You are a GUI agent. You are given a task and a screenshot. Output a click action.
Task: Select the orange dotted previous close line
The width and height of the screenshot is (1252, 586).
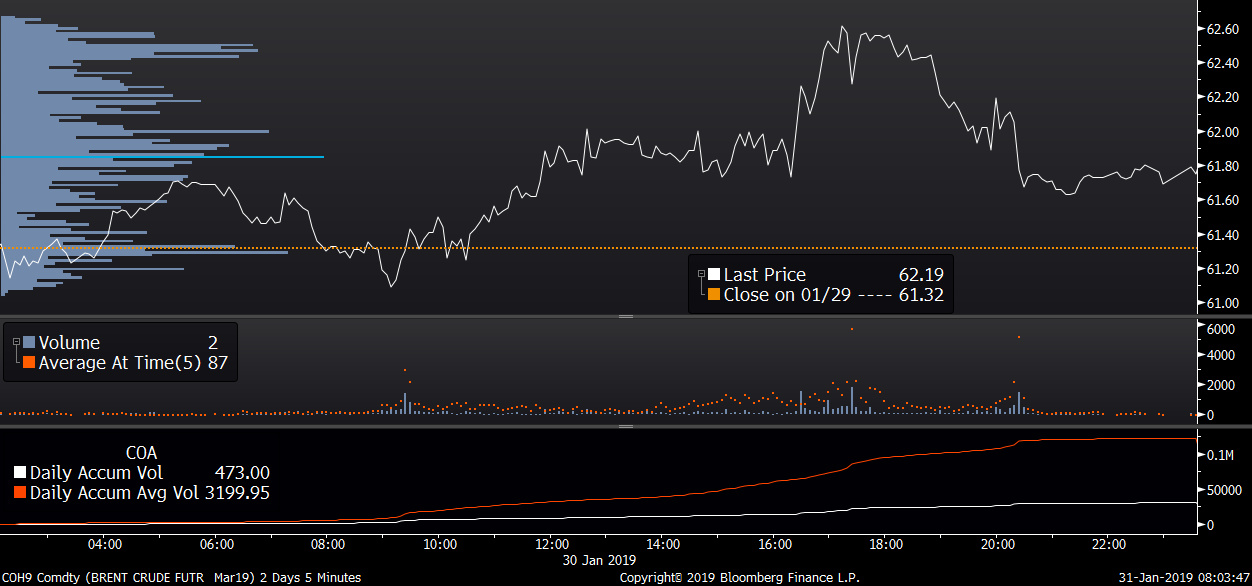coord(500,248)
